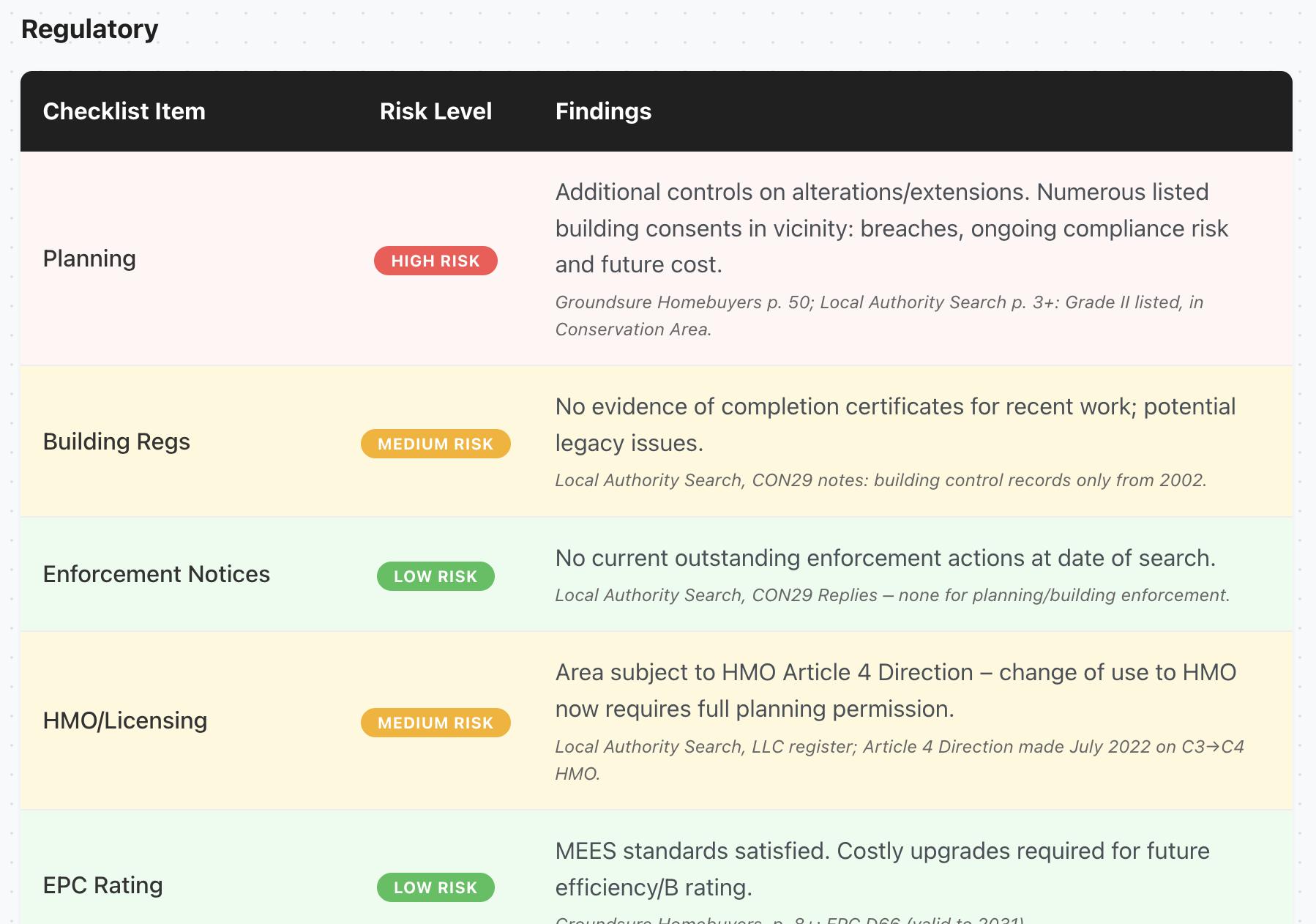The width and height of the screenshot is (1316, 924).
Task: Click the outstanding enforcement actions finding
Action: [885, 558]
